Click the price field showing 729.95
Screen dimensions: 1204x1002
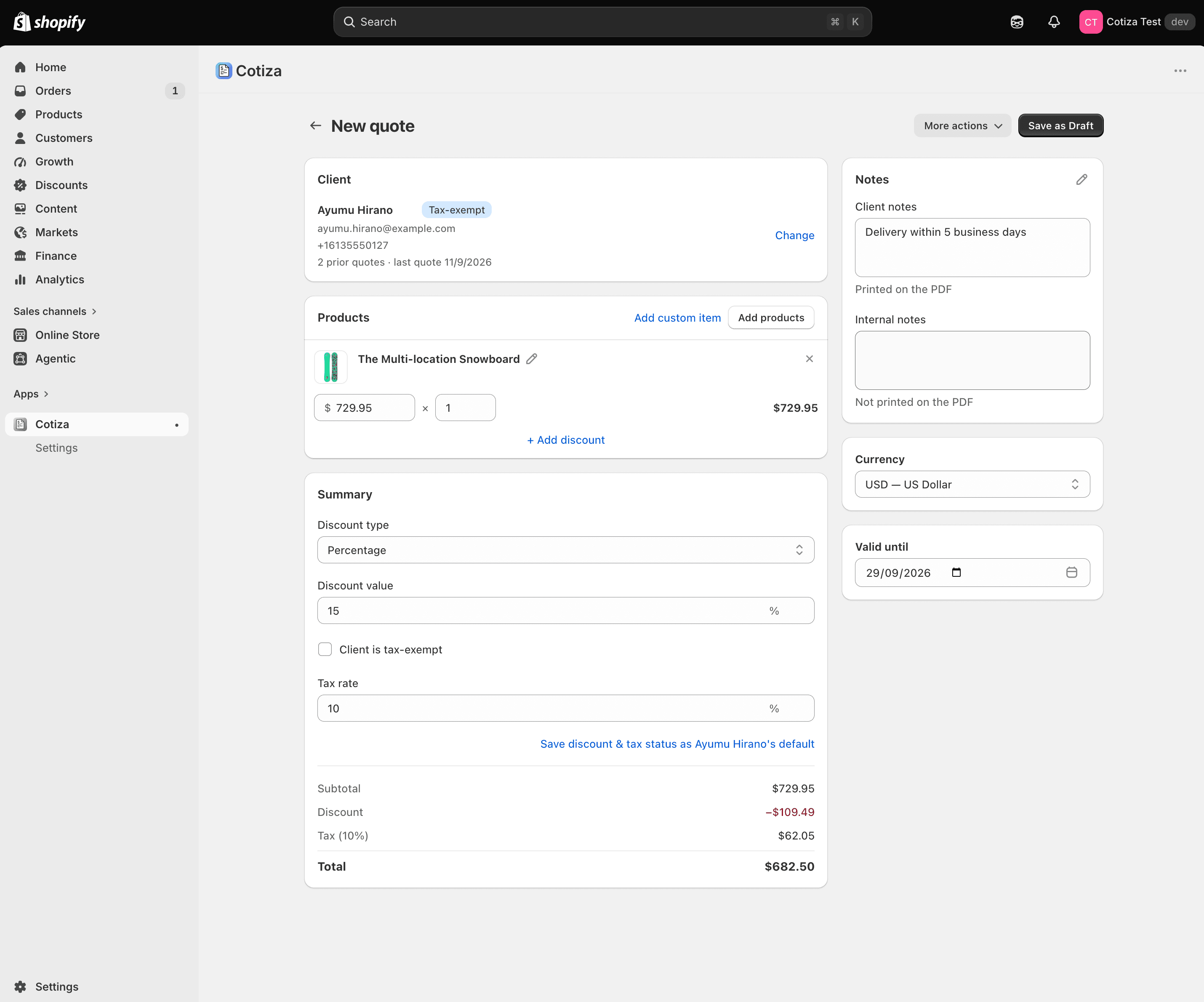(x=365, y=408)
